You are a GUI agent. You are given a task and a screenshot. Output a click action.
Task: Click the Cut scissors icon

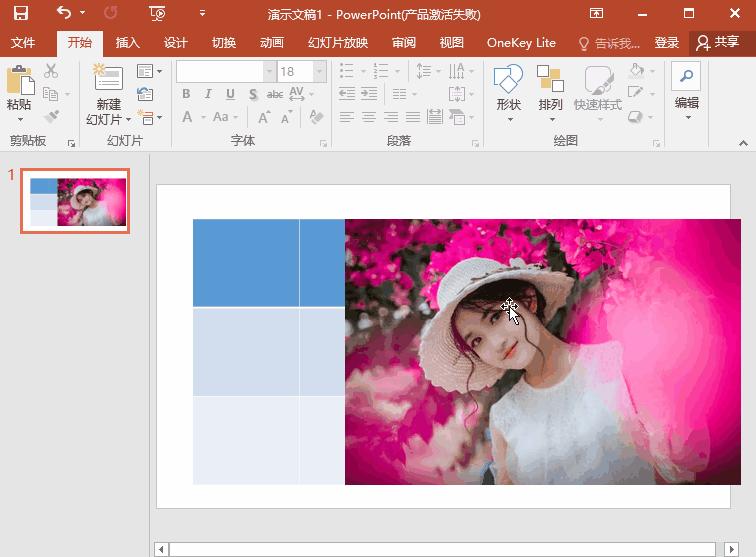pos(51,72)
